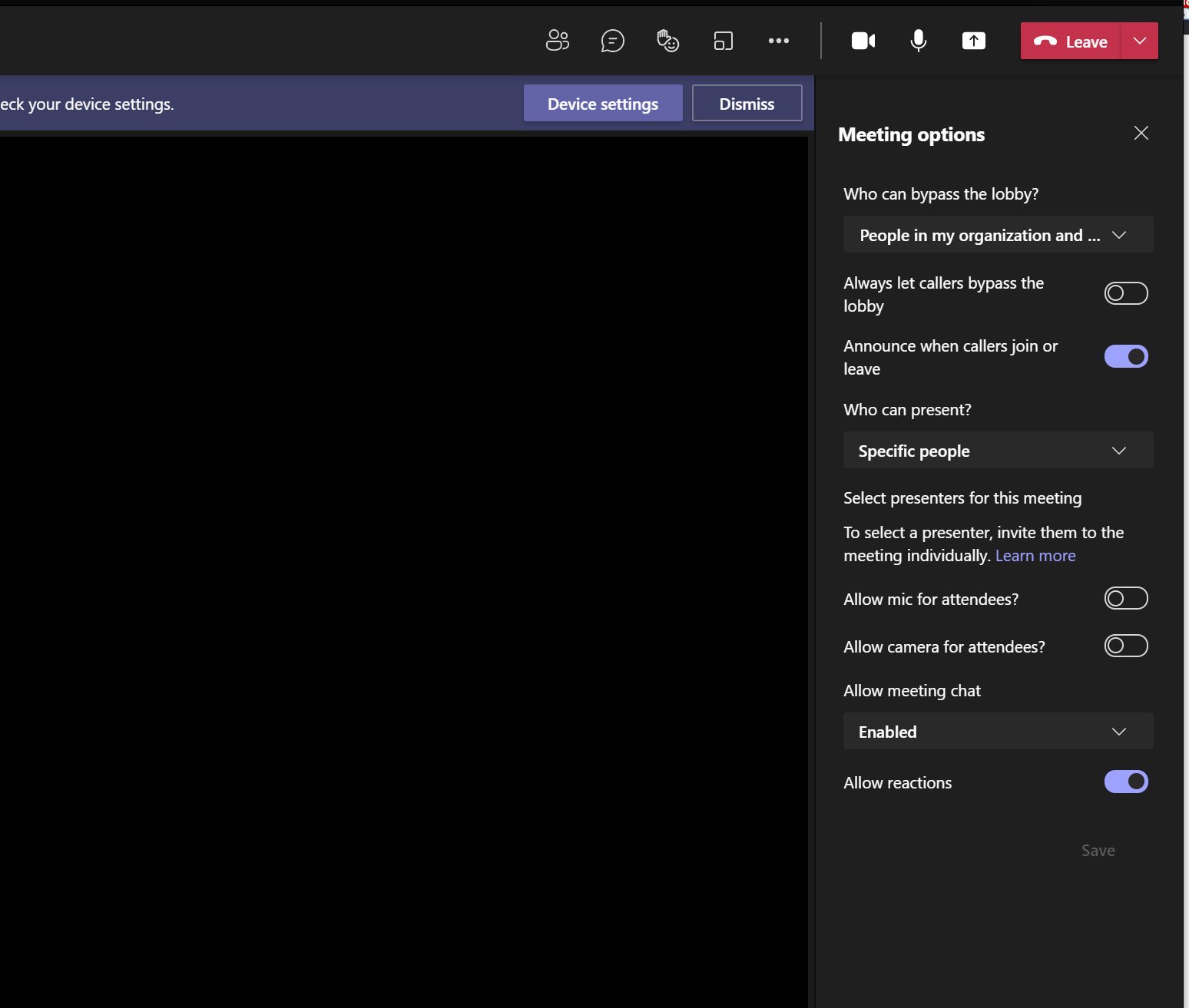Expand the Leave button dropdown arrow
The height and width of the screenshot is (1008, 1189).
coord(1140,41)
